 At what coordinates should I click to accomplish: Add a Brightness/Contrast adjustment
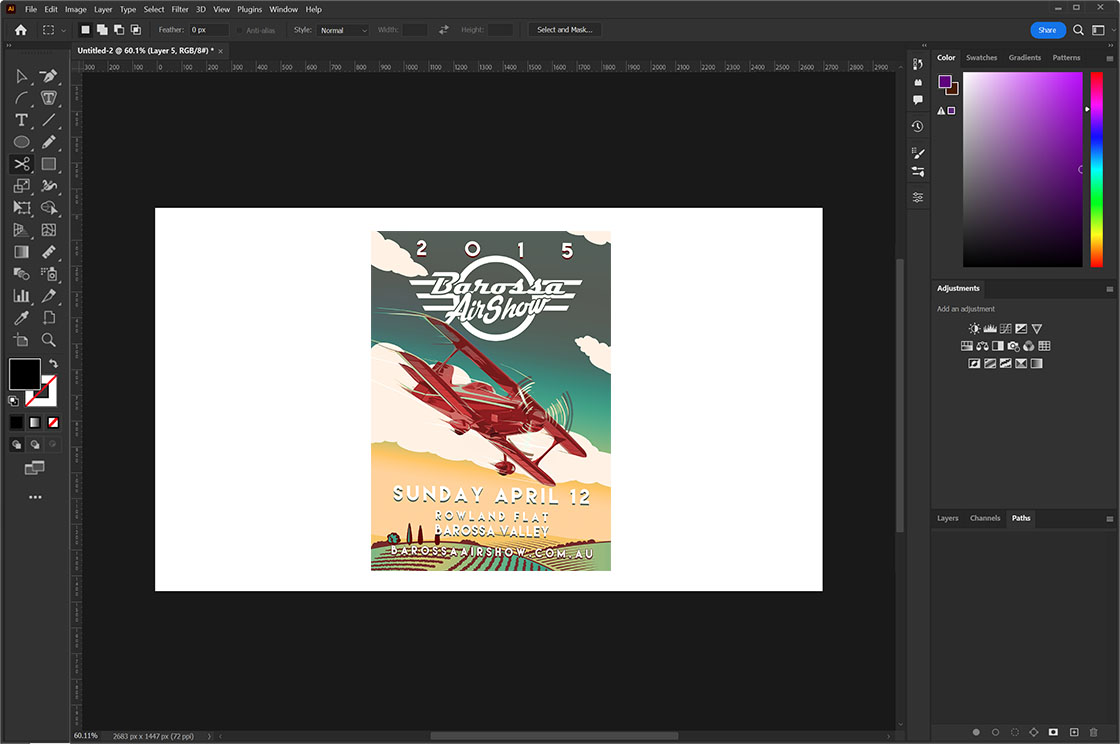[x=974, y=328]
